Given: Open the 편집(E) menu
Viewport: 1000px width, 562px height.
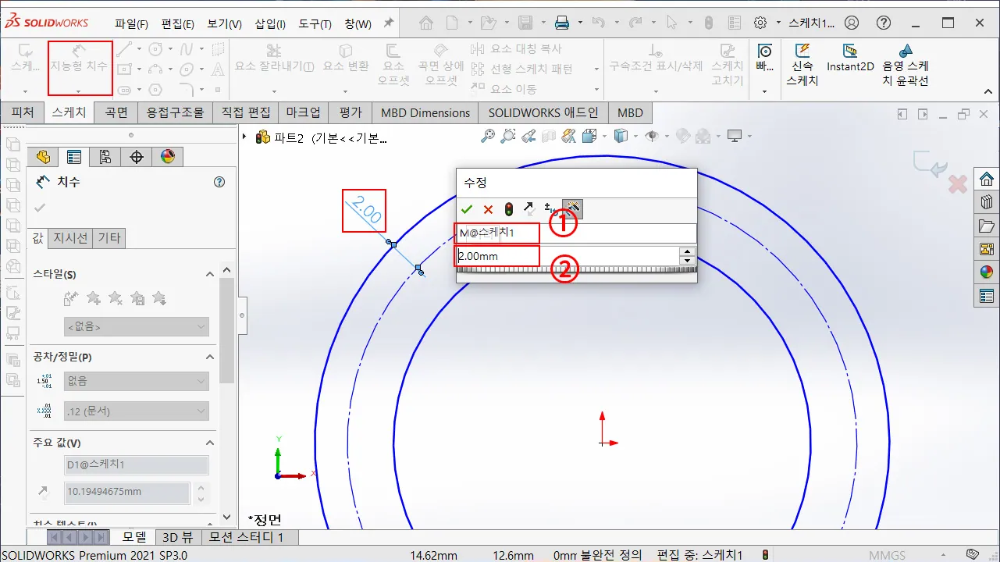Looking at the screenshot, I should 177,24.
